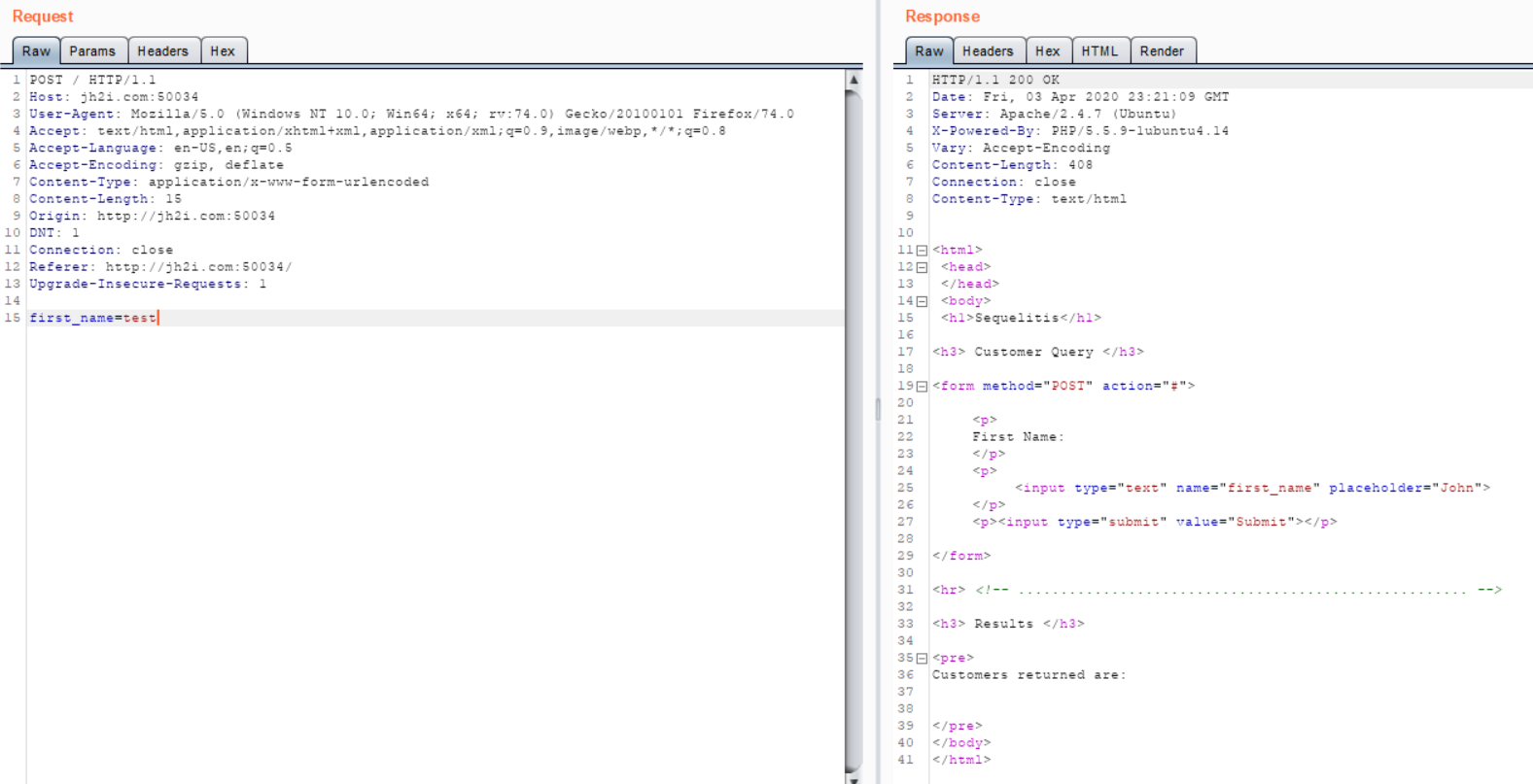Image resolution: width=1533 pixels, height=784 pixels.
Task: Collapse the <pre> tag fold
Action: [922, 659]
